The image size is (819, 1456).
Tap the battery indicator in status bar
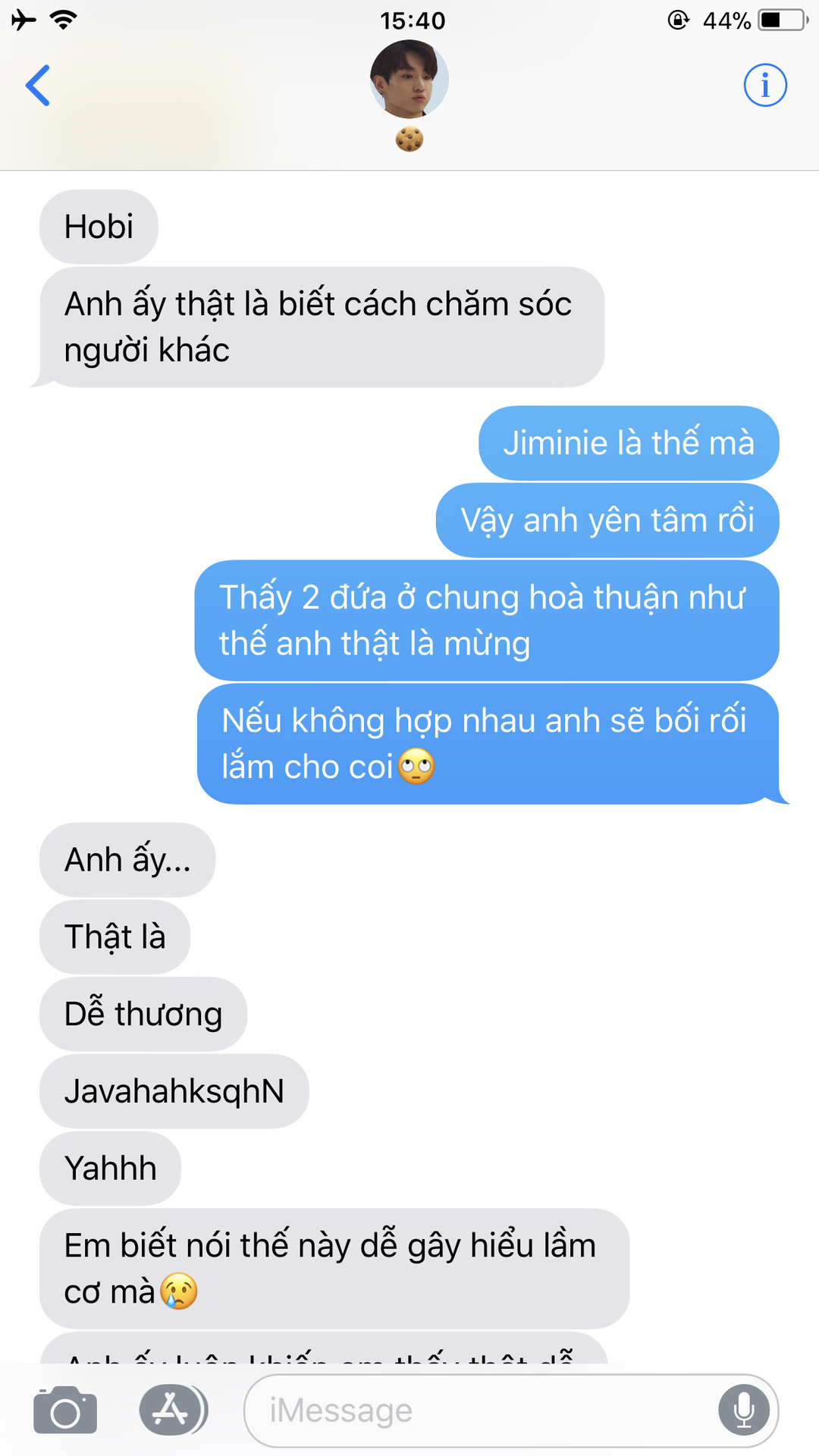(783, 20)
